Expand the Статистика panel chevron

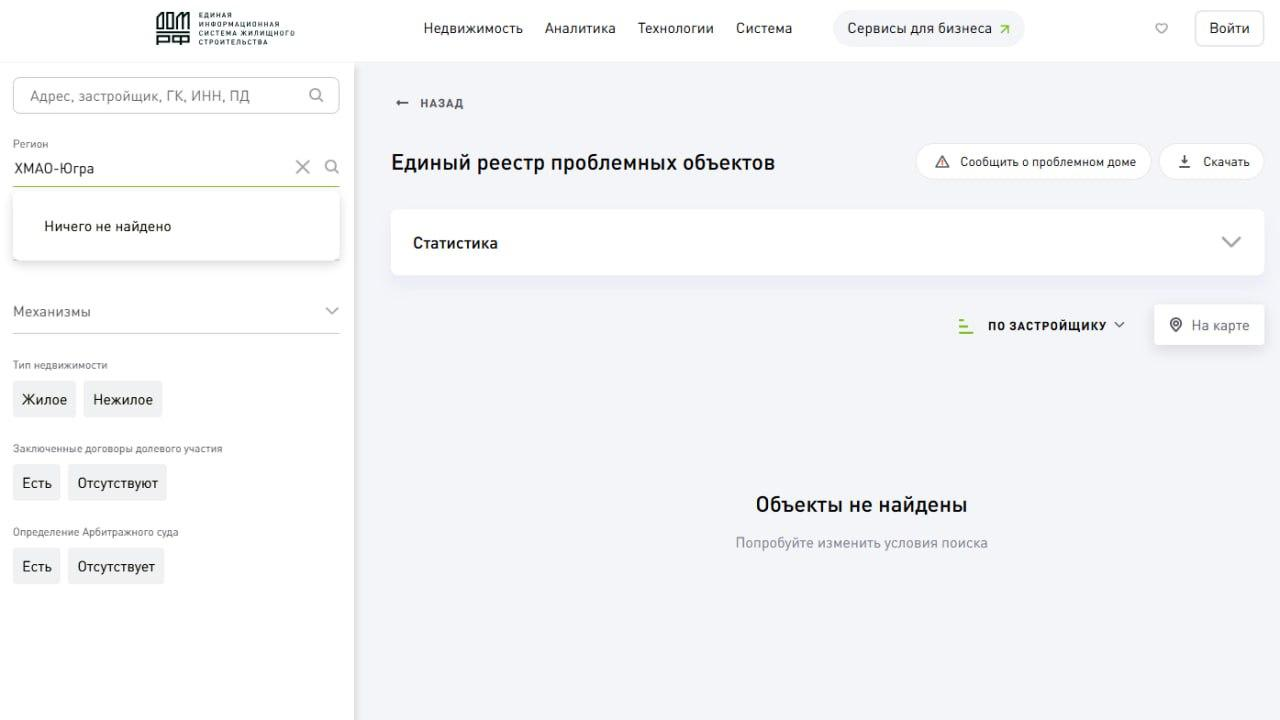point(1231,242)
